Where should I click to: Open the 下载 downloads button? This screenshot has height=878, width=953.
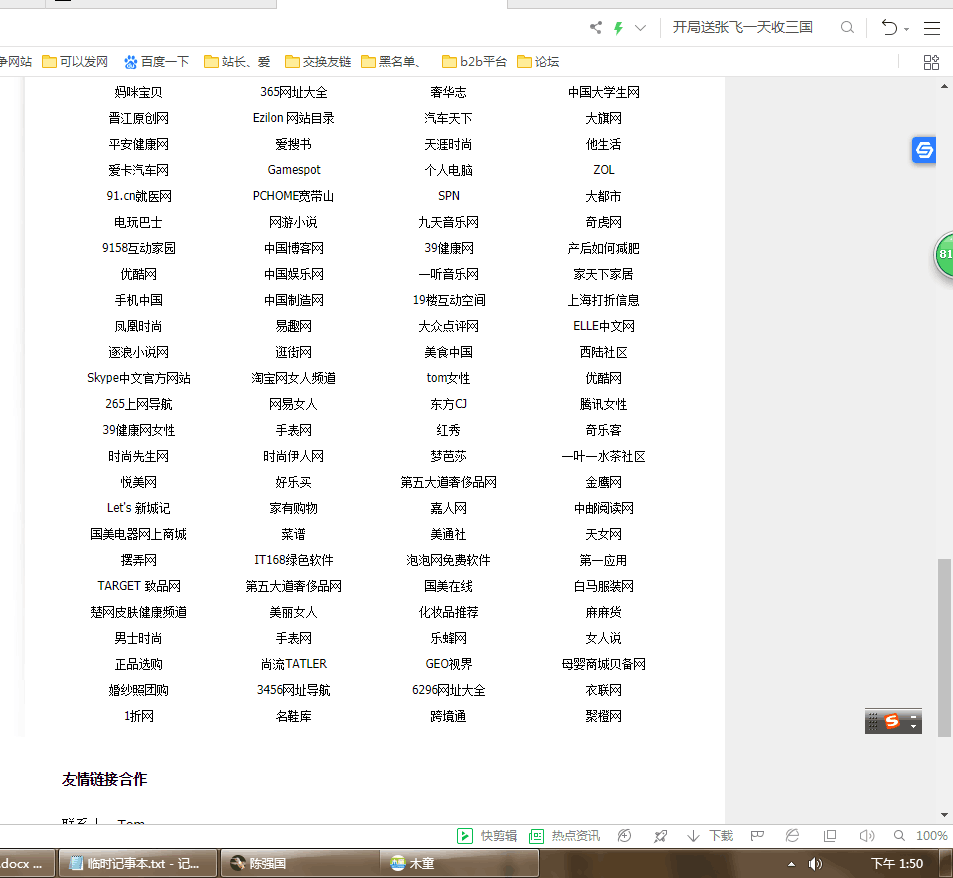click(710, 836)
